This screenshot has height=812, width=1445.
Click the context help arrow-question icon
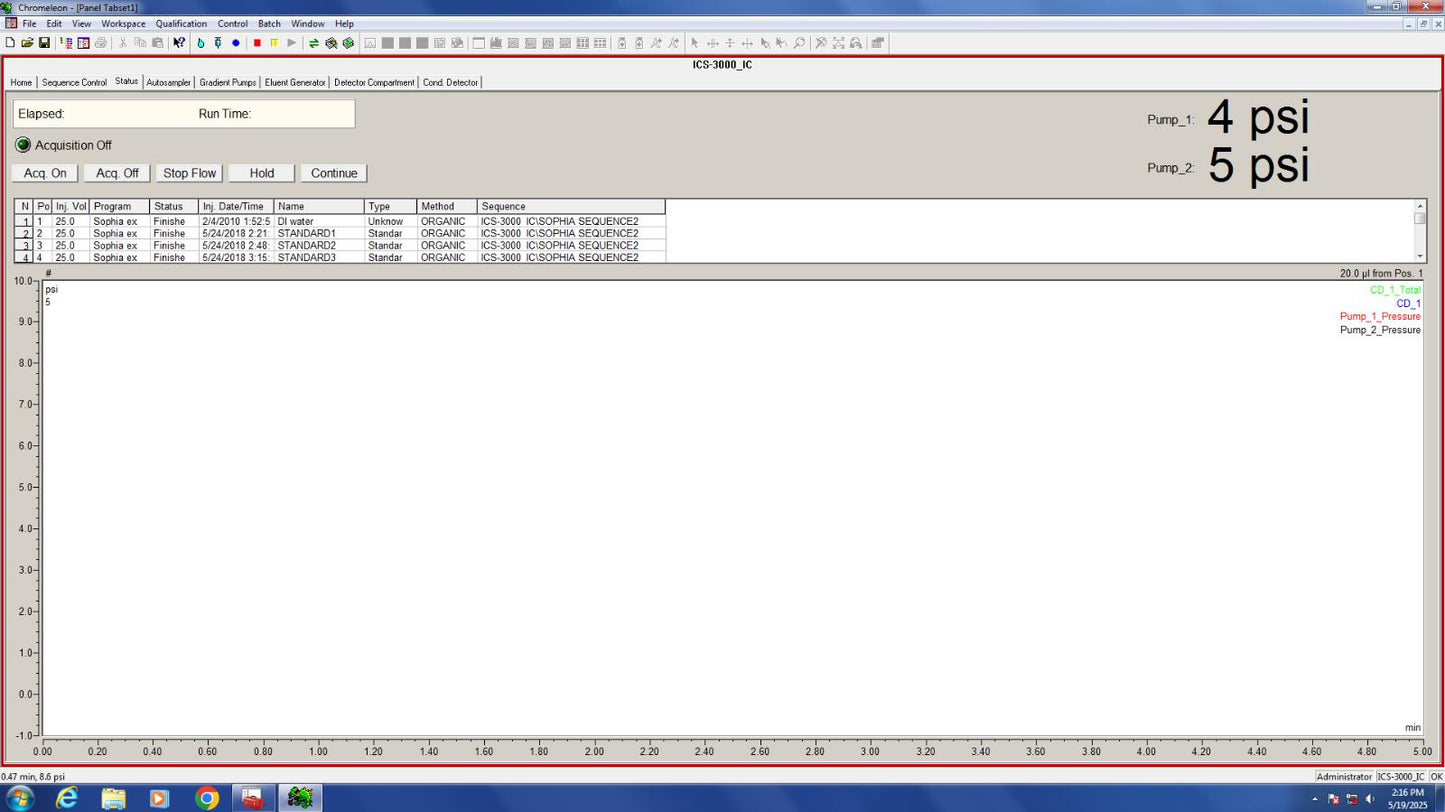pos(179,43)
